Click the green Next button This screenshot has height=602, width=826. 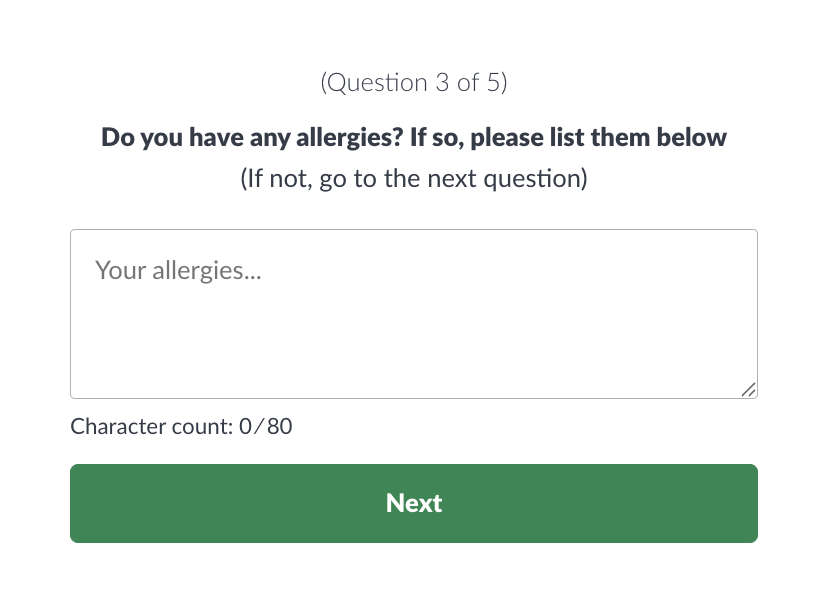[x=413, y=503]
